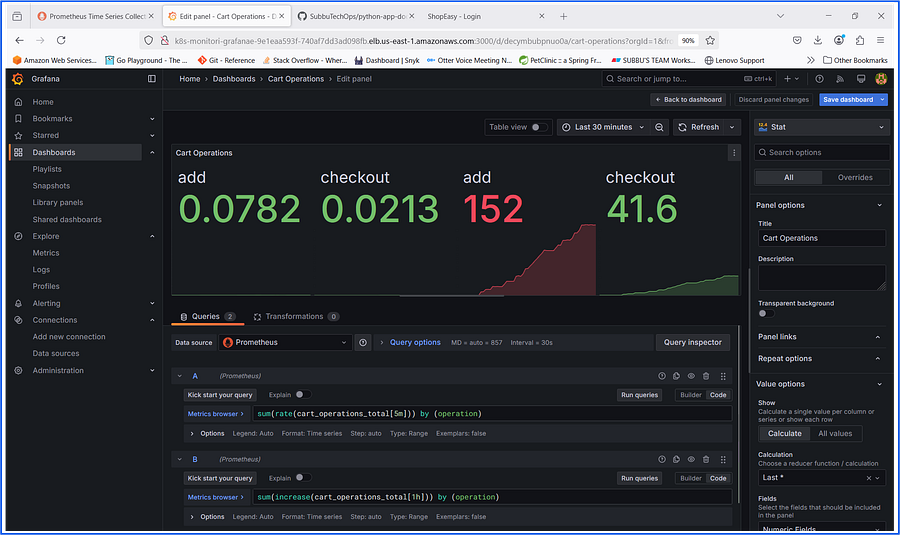Screen dimensions: 900x535
Task: Show help for query B
Action: 662,459
